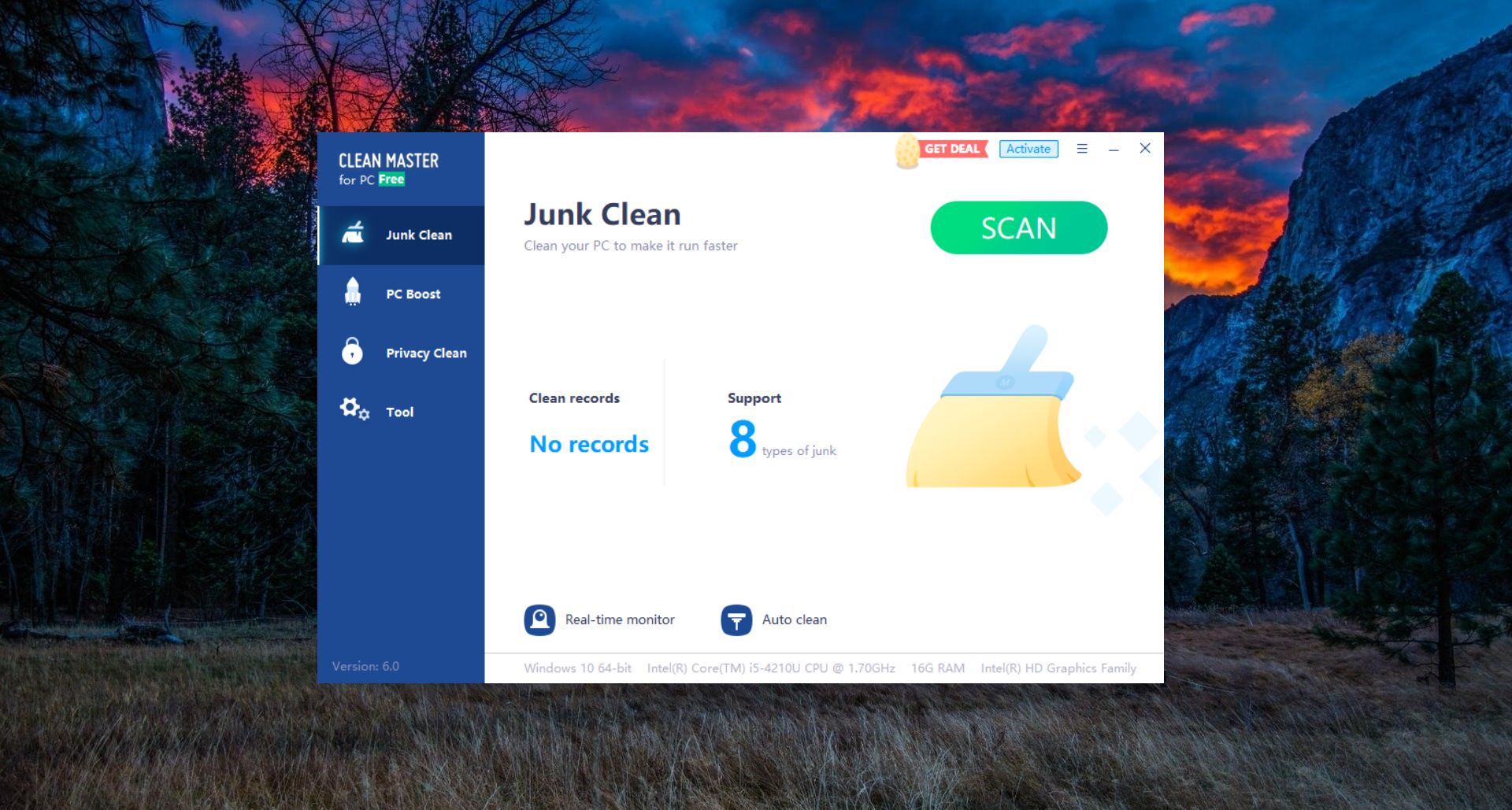Open the hamburger menu
The width and height of the screenshot is (1512, 810).
(x=1082, y=148)
